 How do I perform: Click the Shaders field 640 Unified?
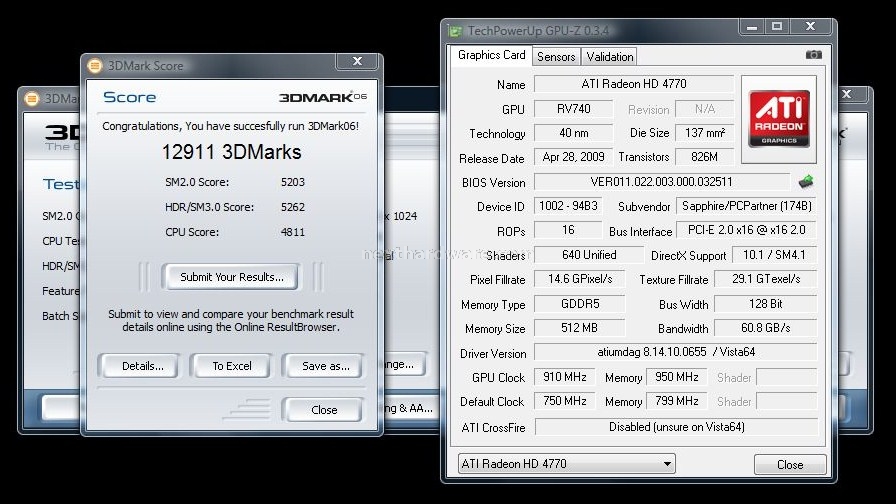tap(589, 255)
